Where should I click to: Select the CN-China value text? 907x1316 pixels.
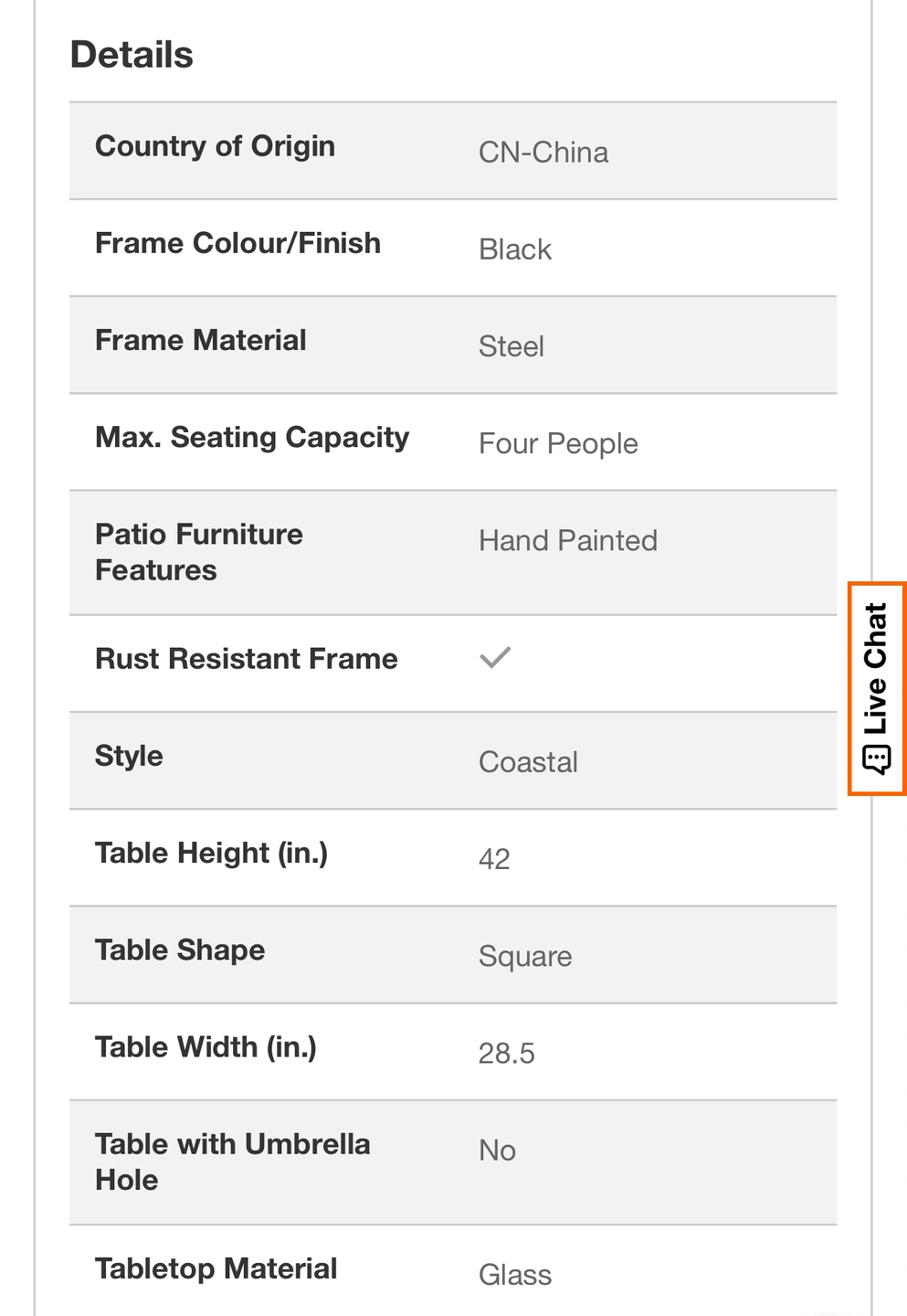543,153
